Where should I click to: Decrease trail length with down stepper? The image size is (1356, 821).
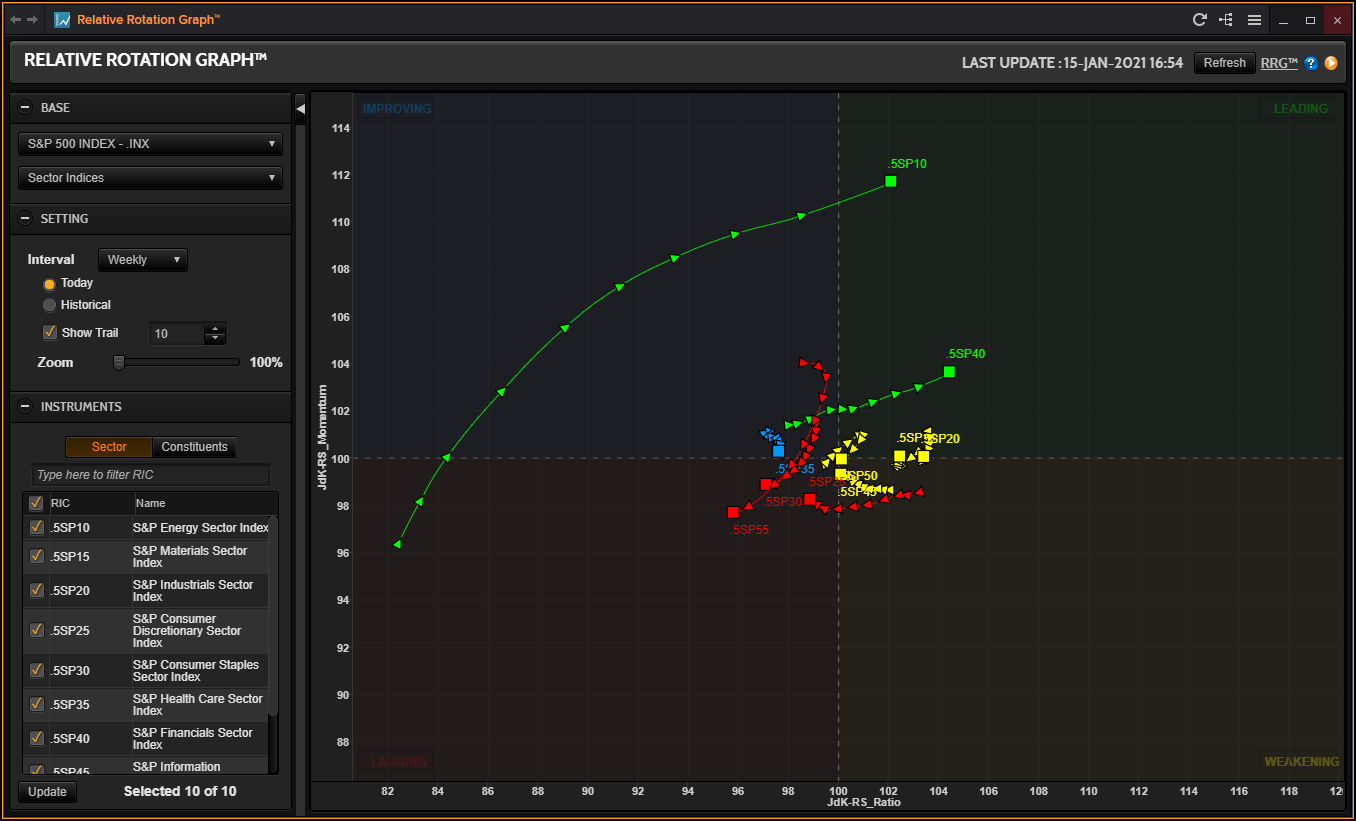coord(215,338)
